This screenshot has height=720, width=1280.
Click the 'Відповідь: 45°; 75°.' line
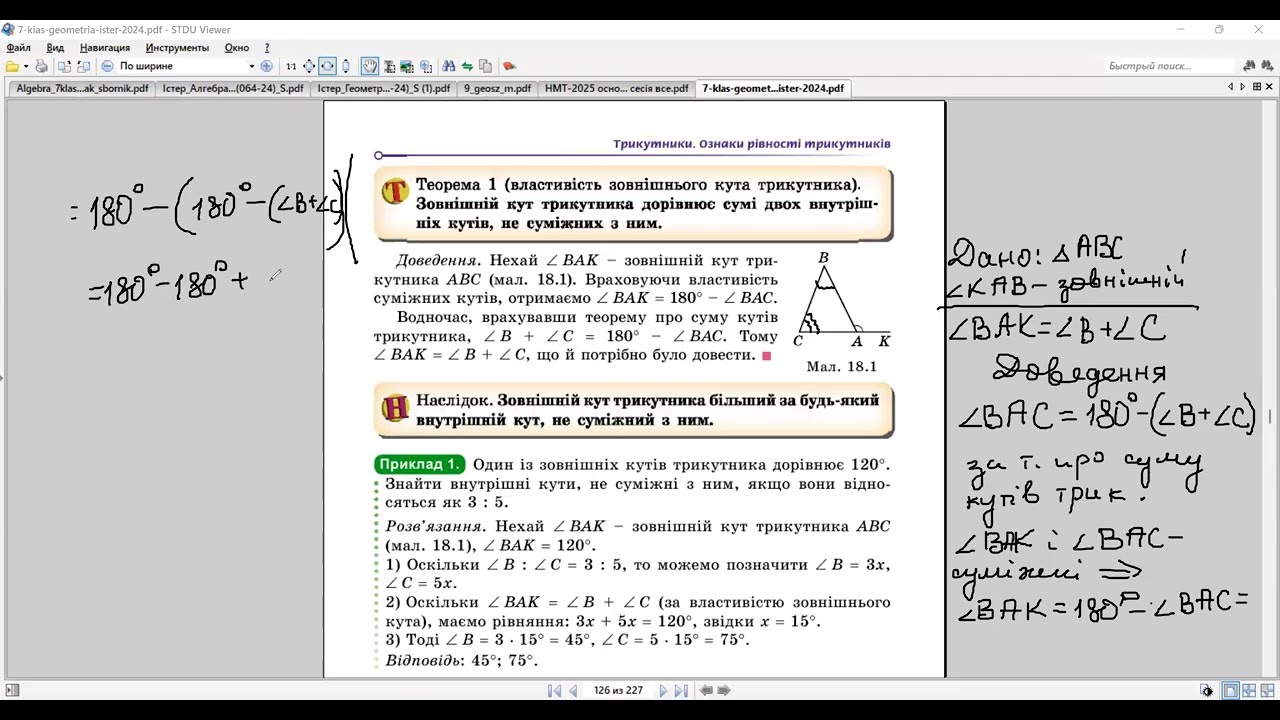(x=461, y=660)
